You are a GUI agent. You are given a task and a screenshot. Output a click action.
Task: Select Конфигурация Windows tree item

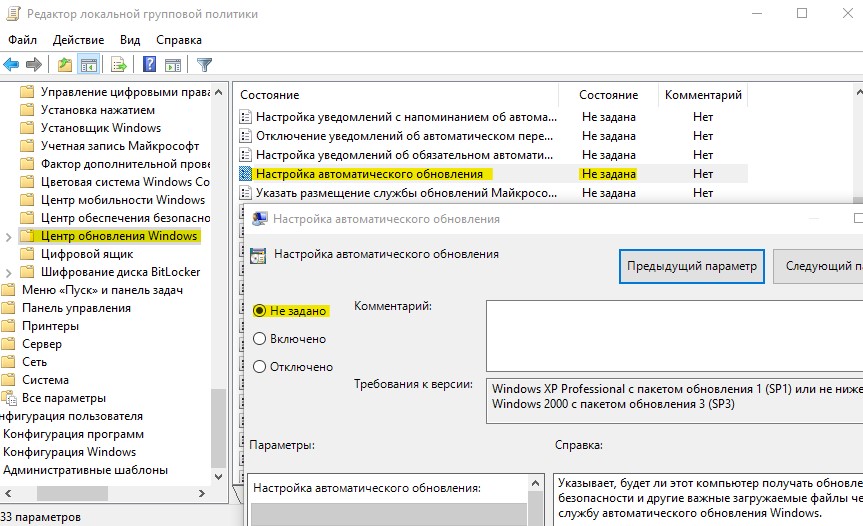pos(69,452)
